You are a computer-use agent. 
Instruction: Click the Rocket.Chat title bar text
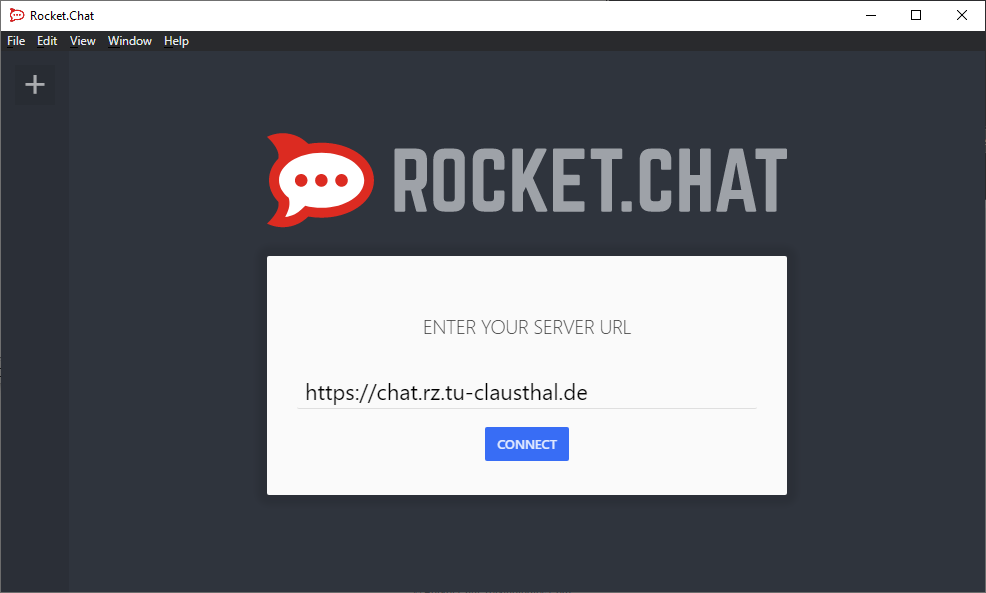62,16
